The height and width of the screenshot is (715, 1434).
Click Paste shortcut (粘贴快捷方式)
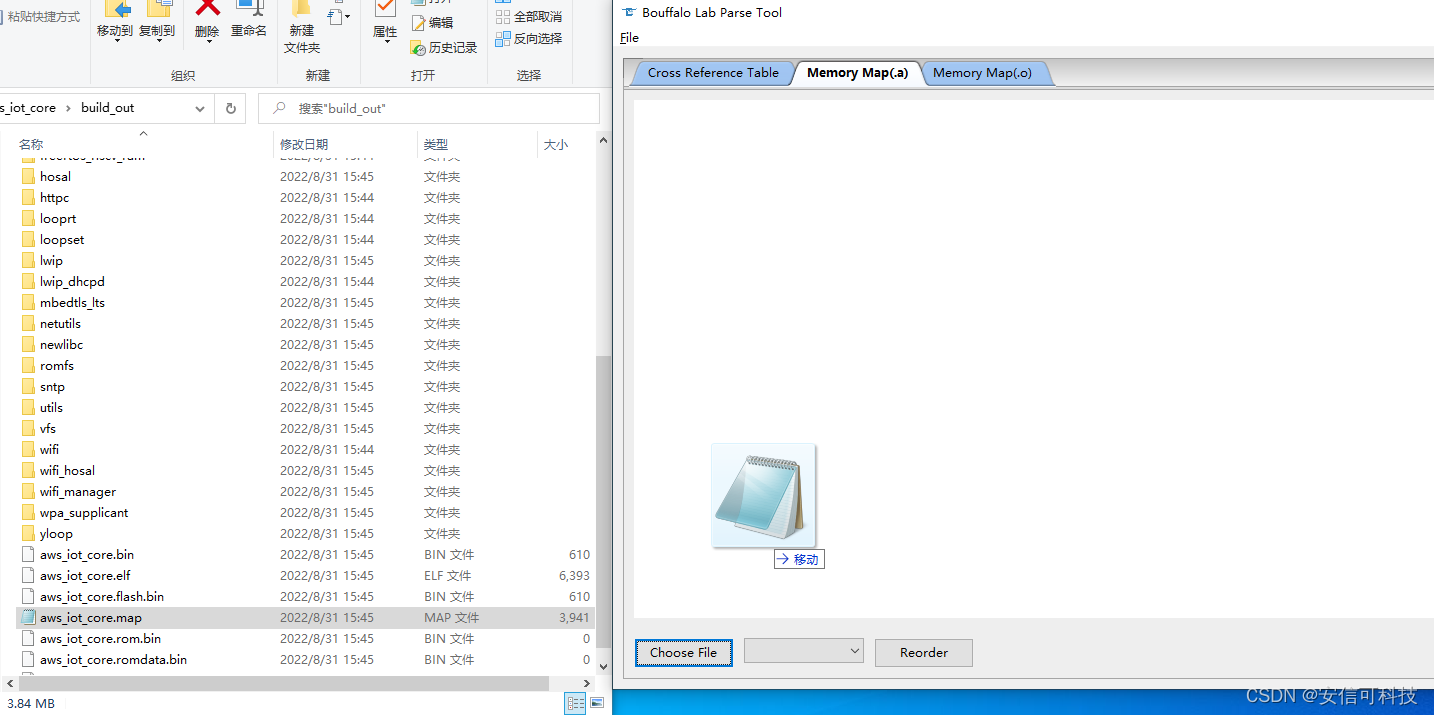[41, 17]
